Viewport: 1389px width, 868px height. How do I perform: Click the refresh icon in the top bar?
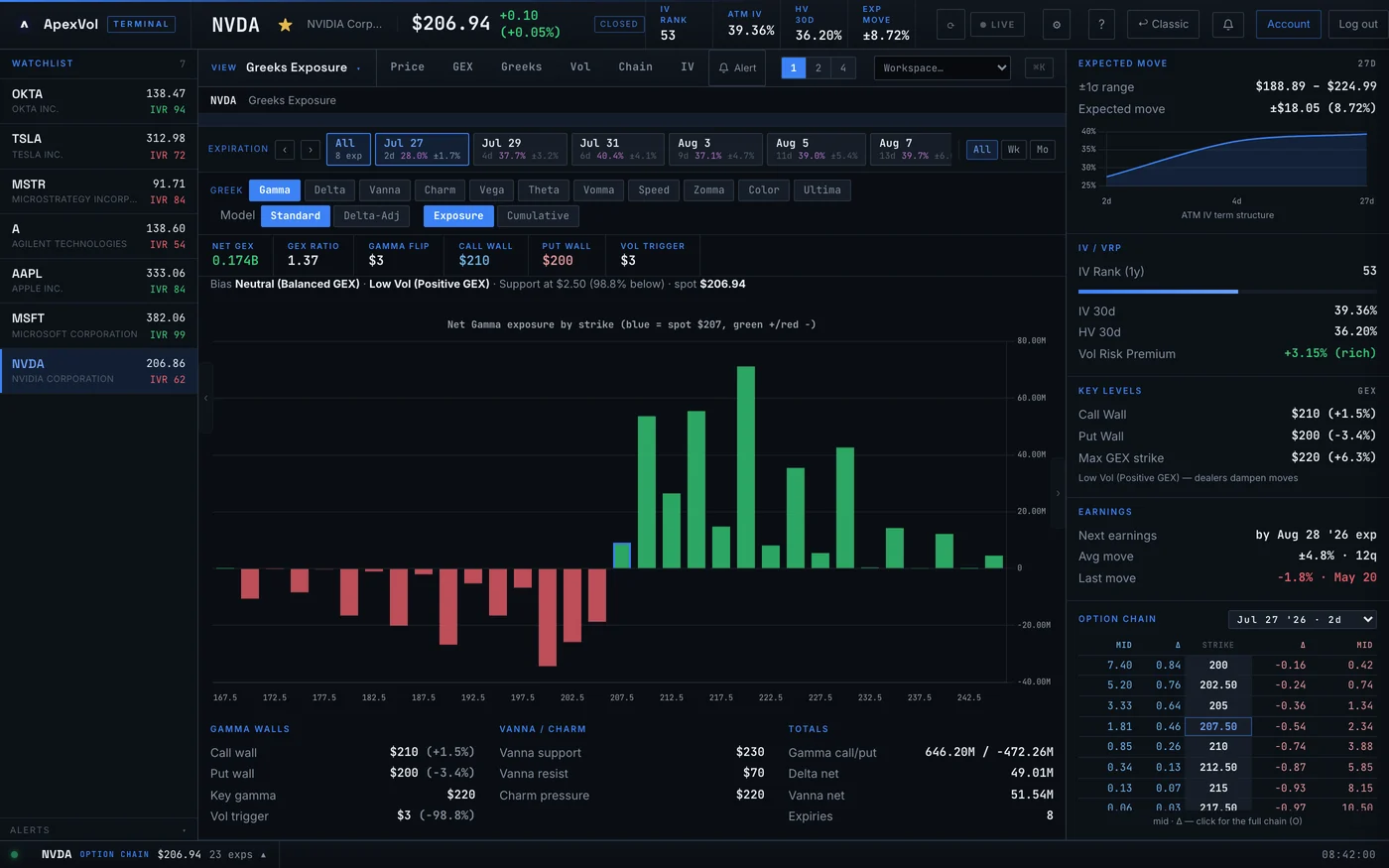950,25
